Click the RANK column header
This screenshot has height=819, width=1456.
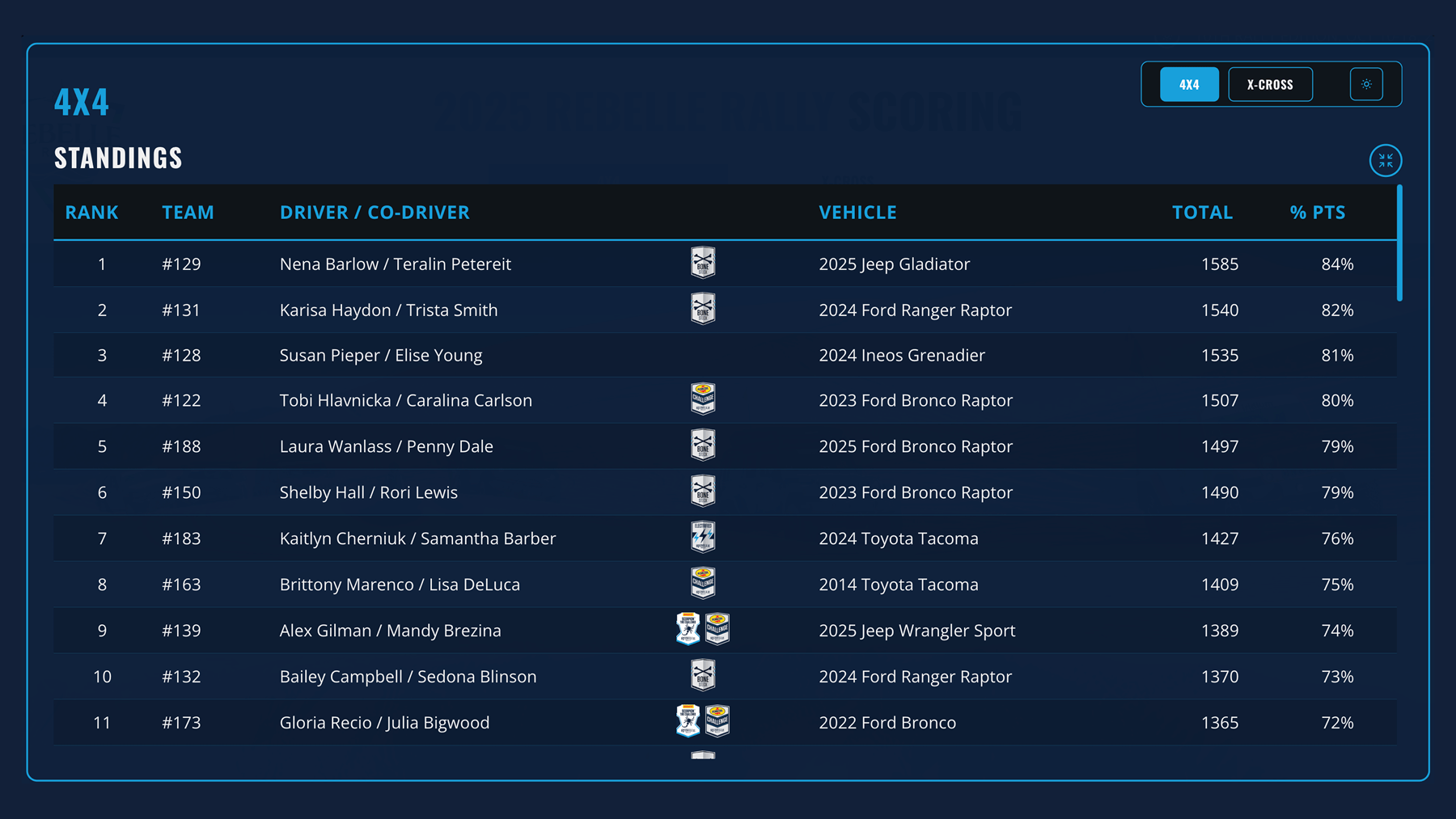pos(91,213)
